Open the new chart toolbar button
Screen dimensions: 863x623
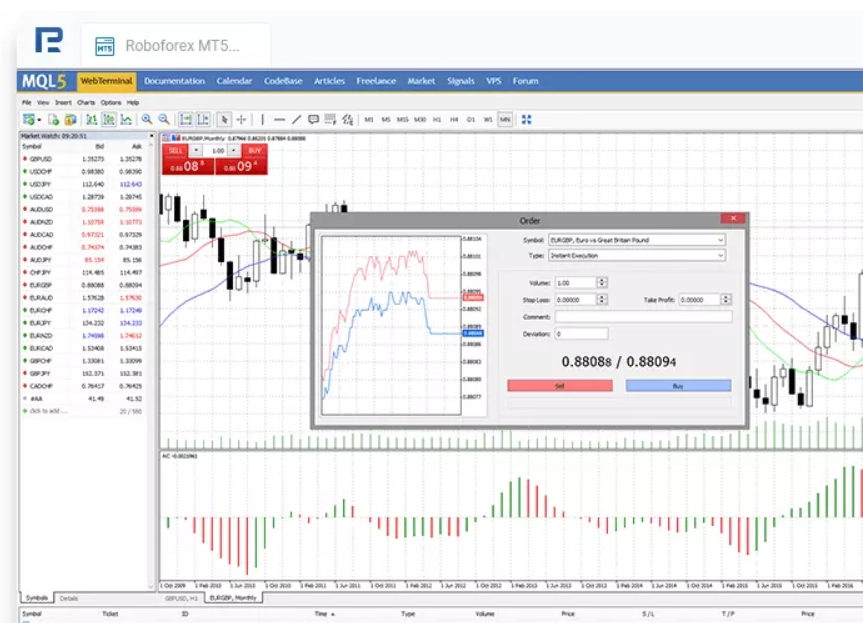click(x=30, y=119)
